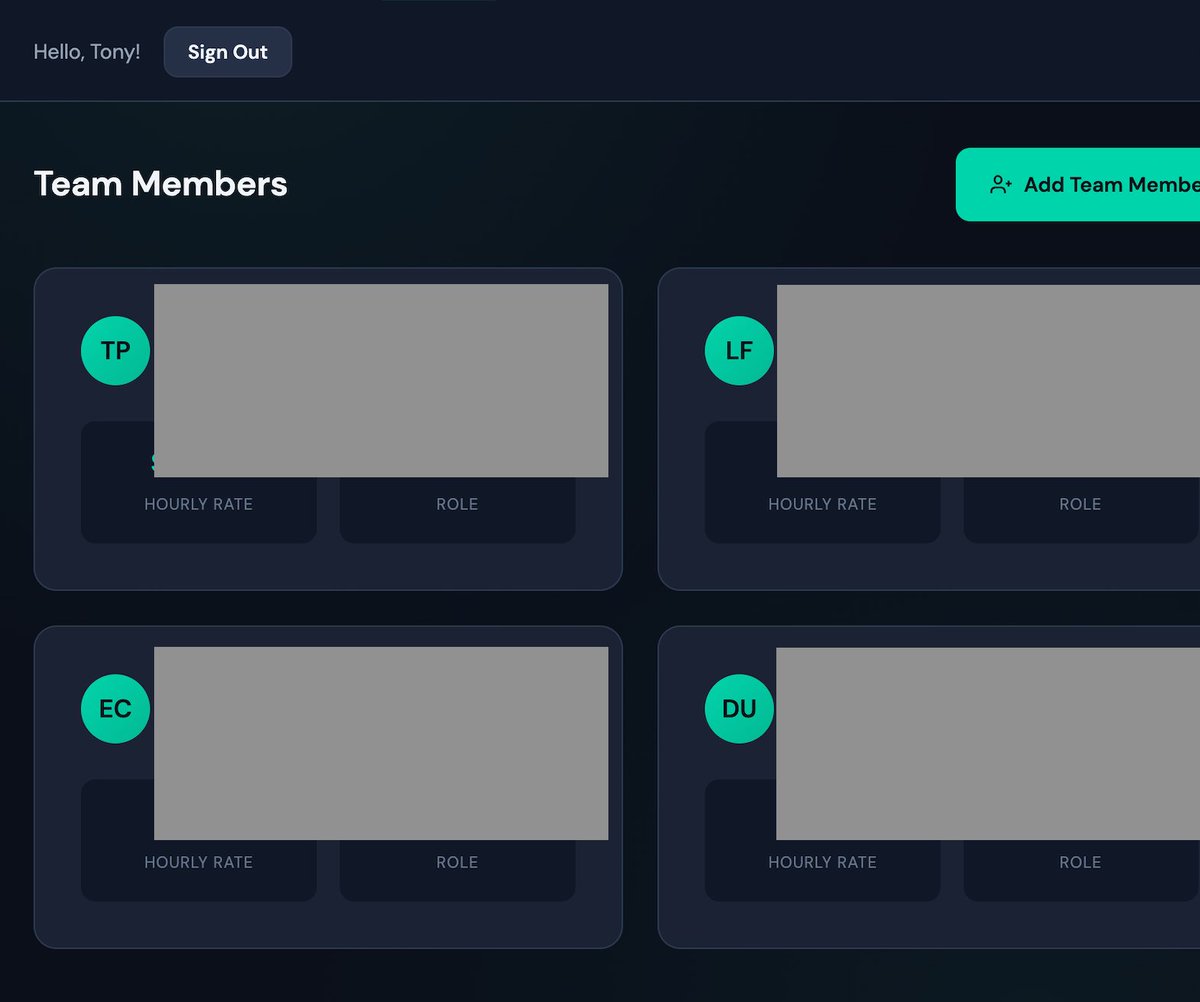Click the ROLE label in EC card

click(x=457, y=862)
